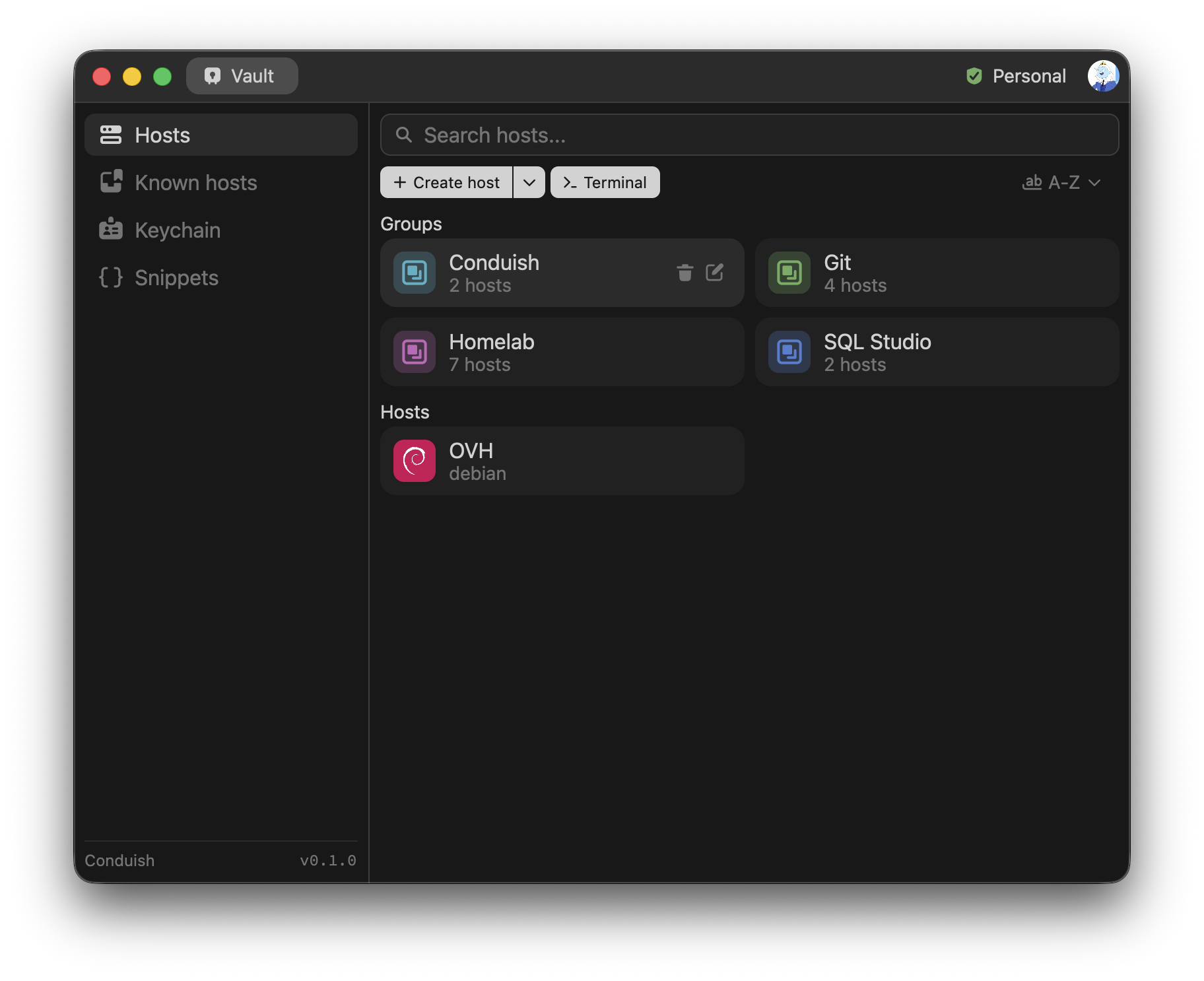Click the purple Homelab group icon
The width and height of the screenshot is (1204, 981).
tap(415, 352)
